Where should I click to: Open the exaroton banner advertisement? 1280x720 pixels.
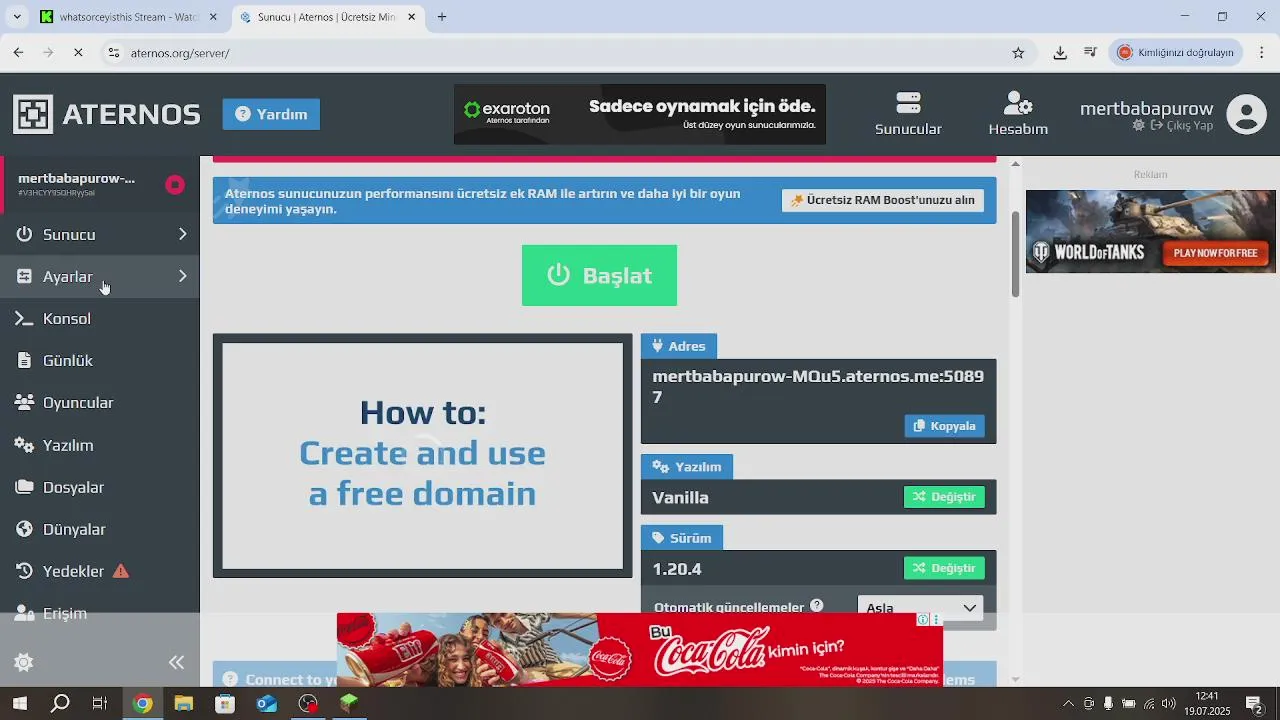point(640,114)
